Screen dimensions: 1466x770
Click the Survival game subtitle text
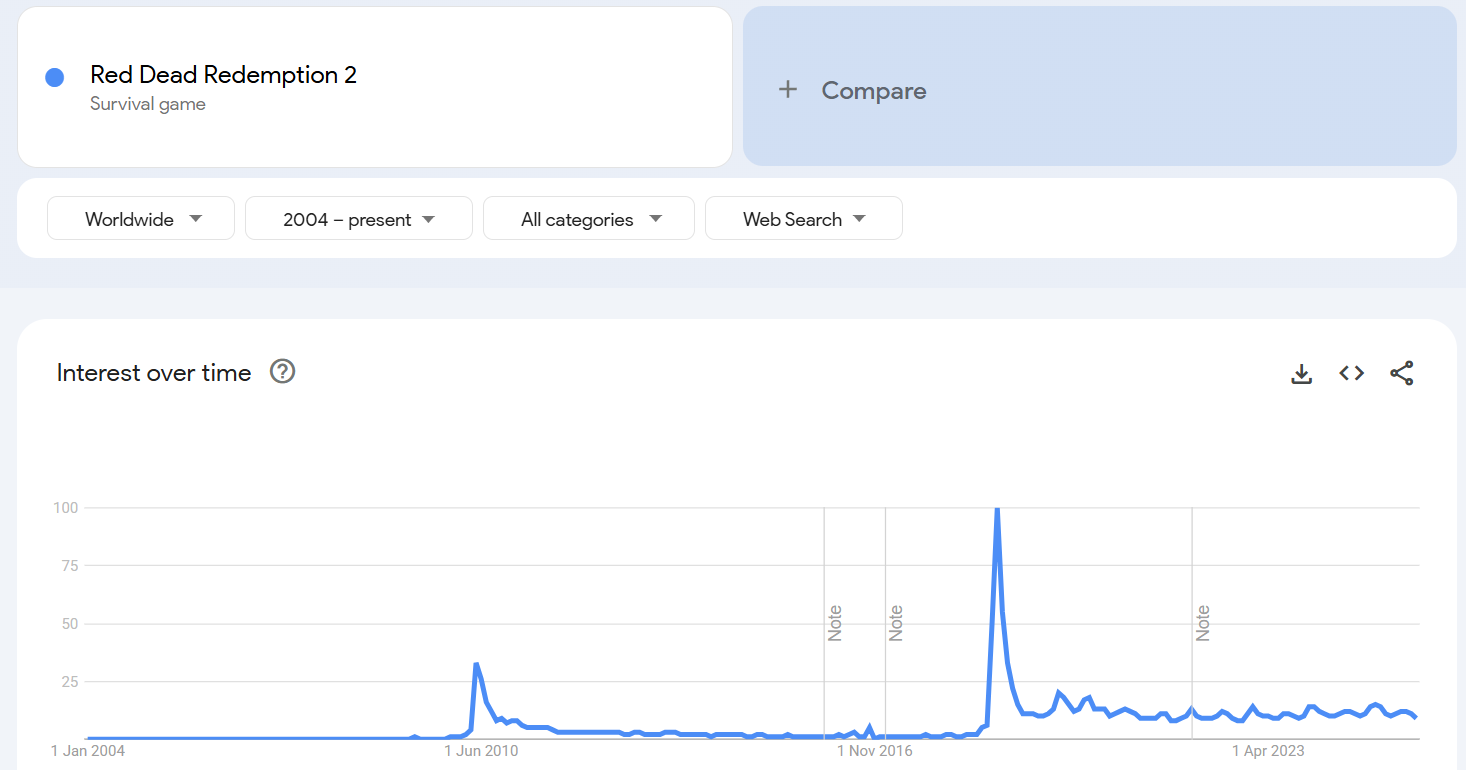tap(148, 104)
